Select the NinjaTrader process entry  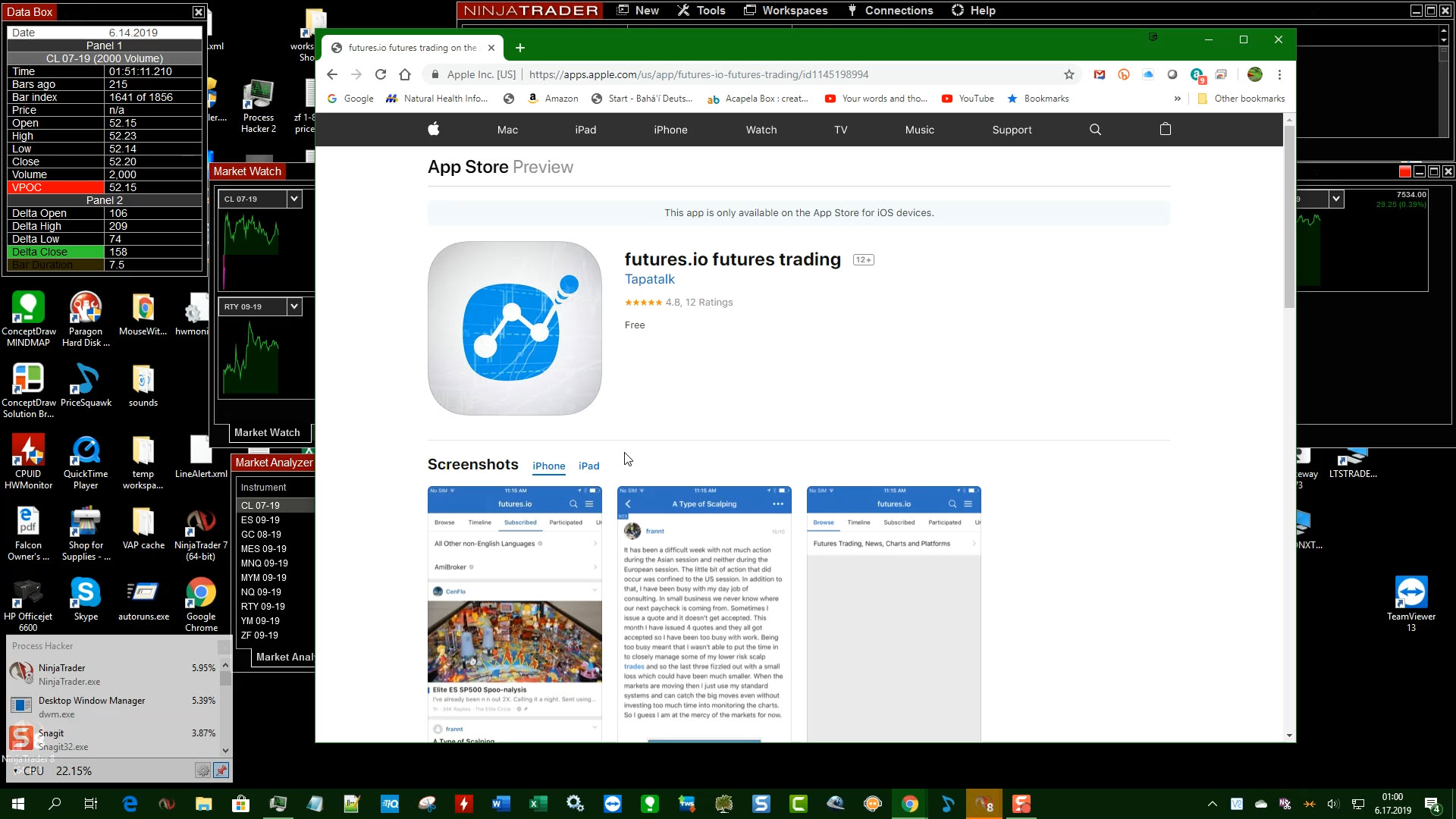tap(114, 674)
